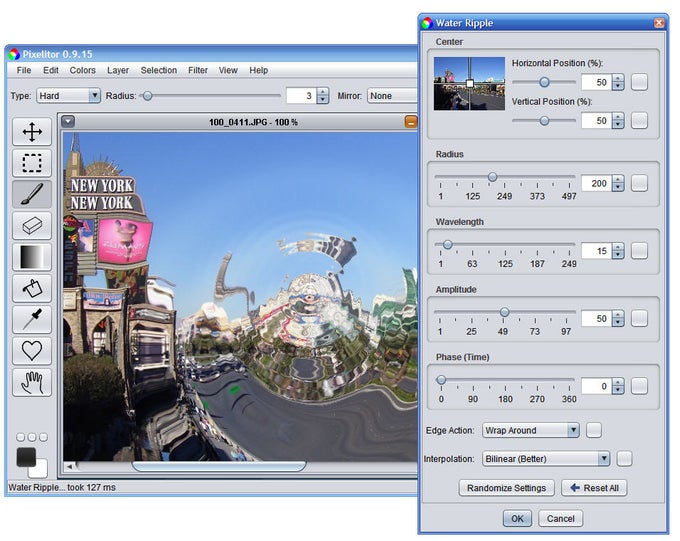The width and height of the screenshot is (680, 541).
Task: Select the rectangular Selection tool
Action: [32, 163]
